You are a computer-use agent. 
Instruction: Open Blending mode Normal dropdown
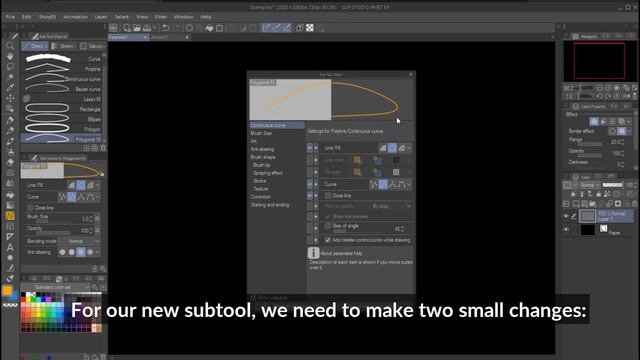pyautogui.click(x=80, y=241)
